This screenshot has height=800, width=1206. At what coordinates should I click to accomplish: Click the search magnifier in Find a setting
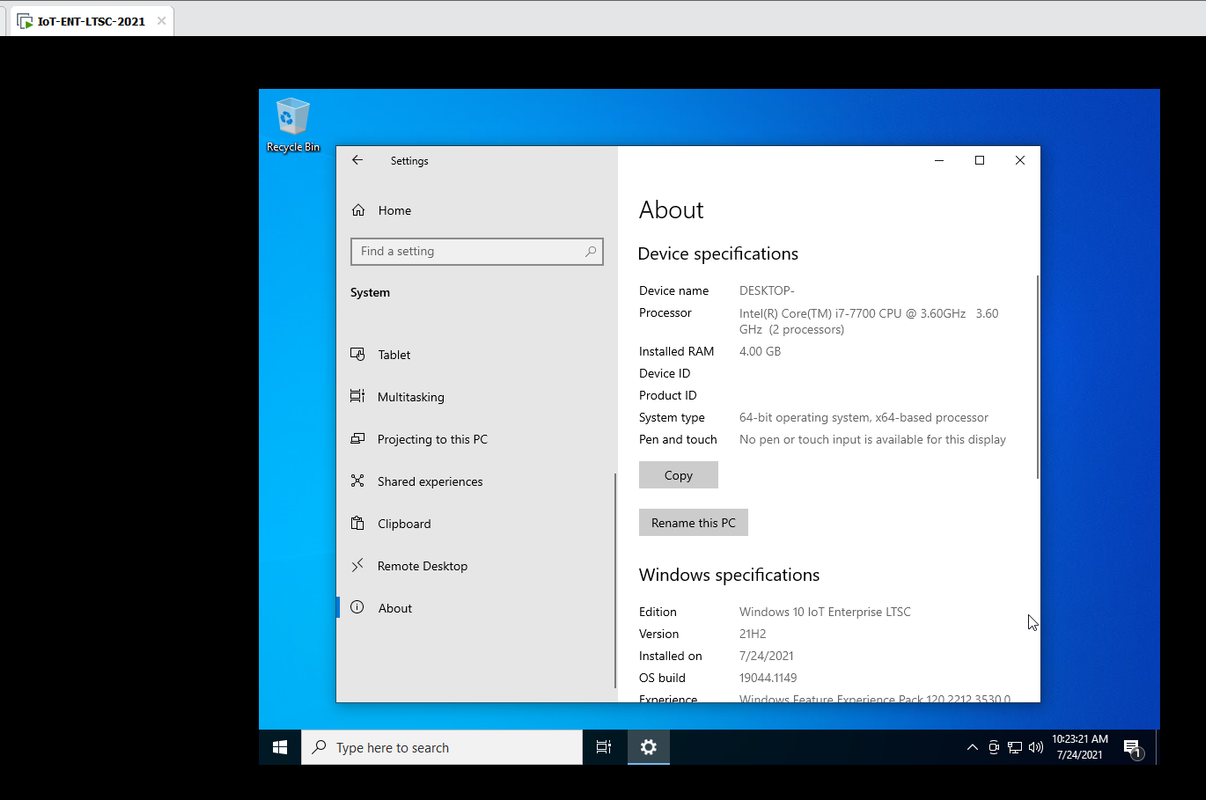pos(591,252)
